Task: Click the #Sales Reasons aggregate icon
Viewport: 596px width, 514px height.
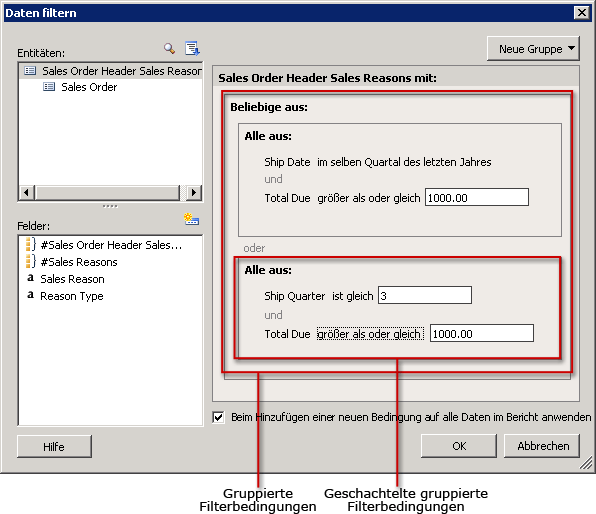Action: 31,262
